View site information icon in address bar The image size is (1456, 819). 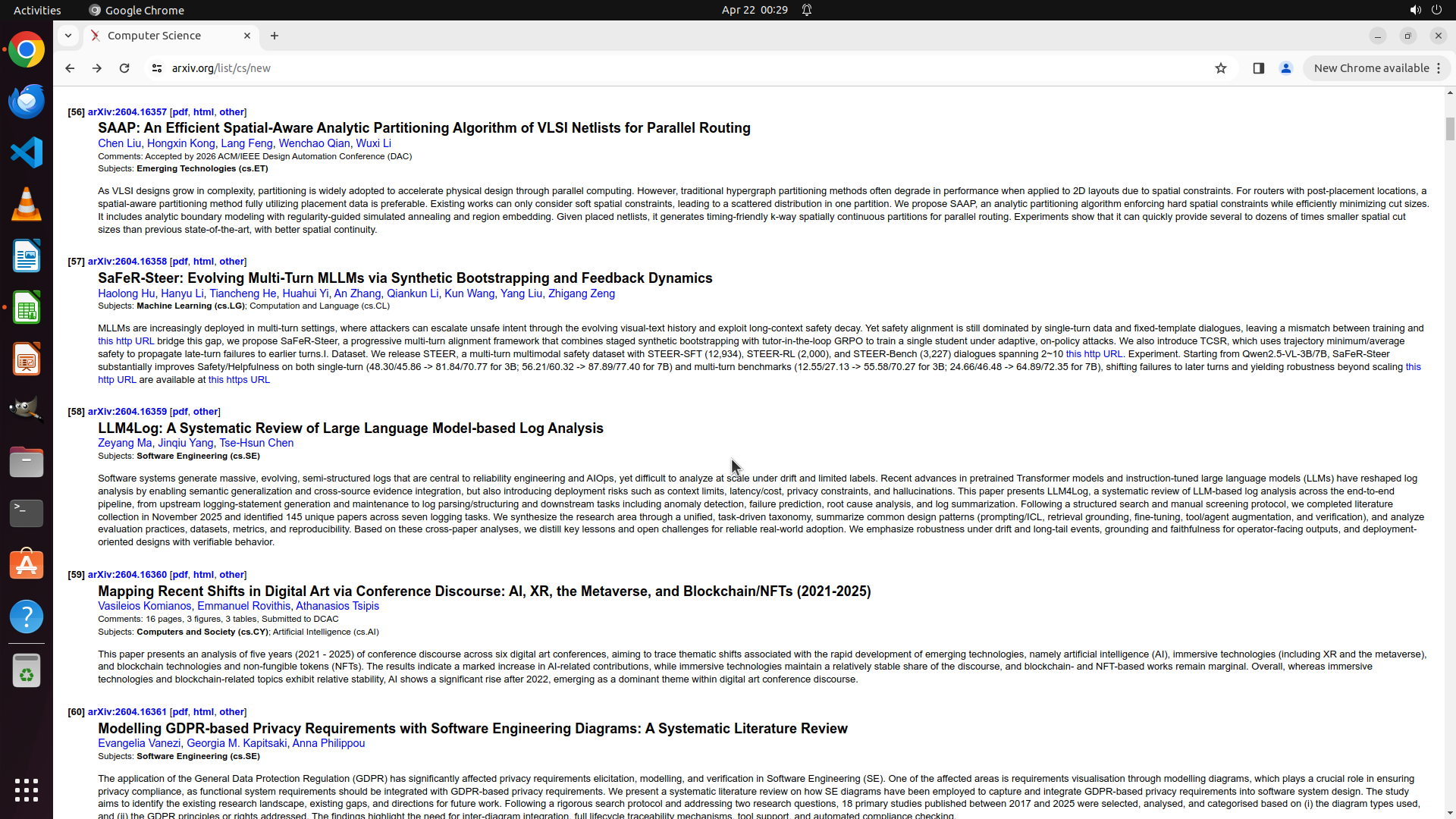[157, 68]
